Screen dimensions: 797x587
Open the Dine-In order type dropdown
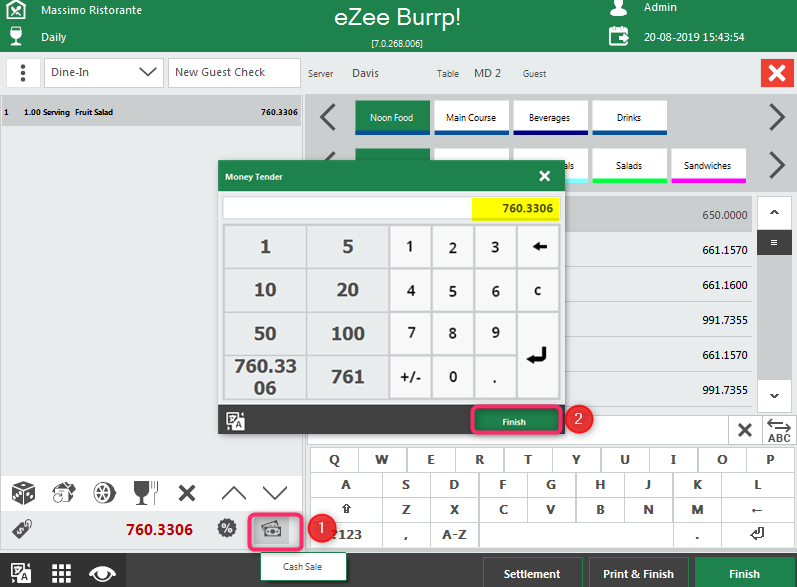(x=104, y=73)
